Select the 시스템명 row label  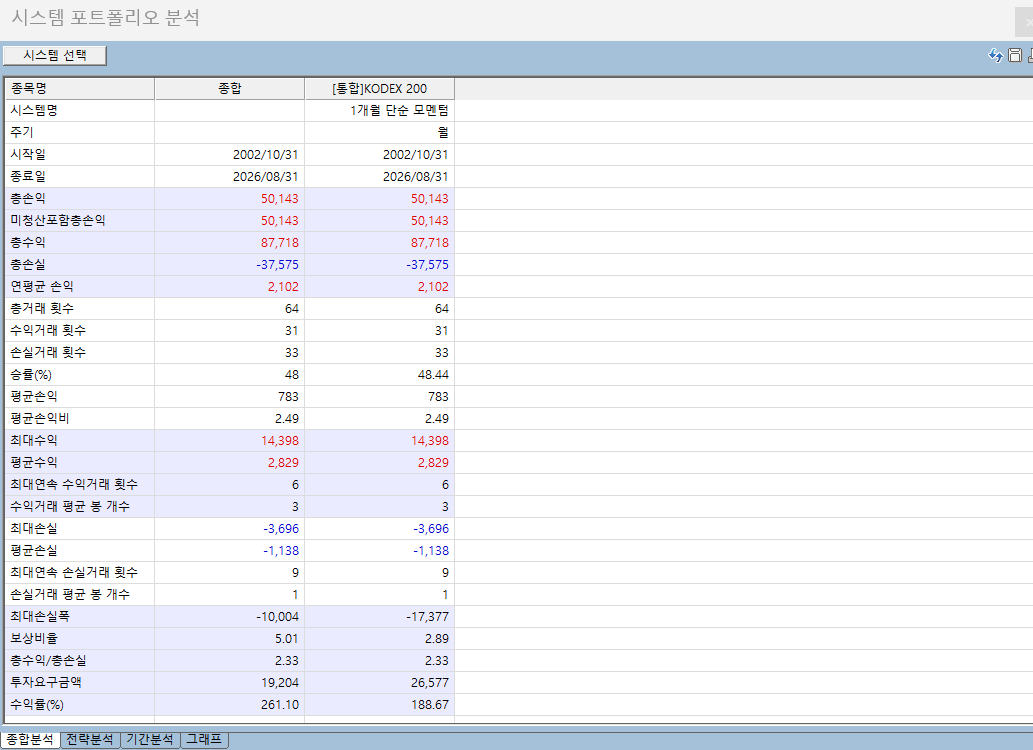[34, 111]
